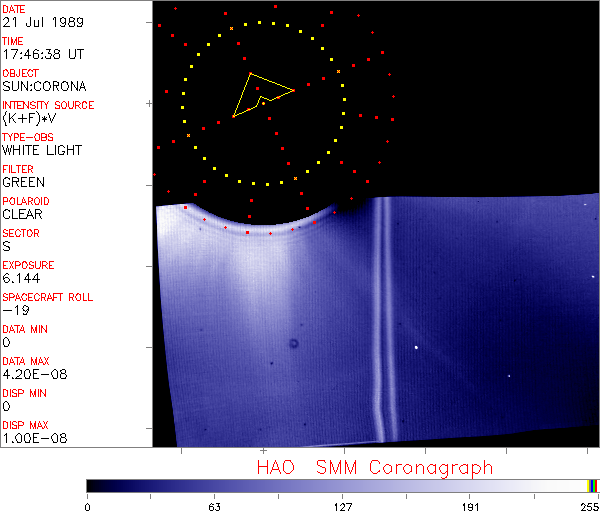Select the spacecraft roll value -19
This screenshot has width=600, height=512.
pos(16,310)
